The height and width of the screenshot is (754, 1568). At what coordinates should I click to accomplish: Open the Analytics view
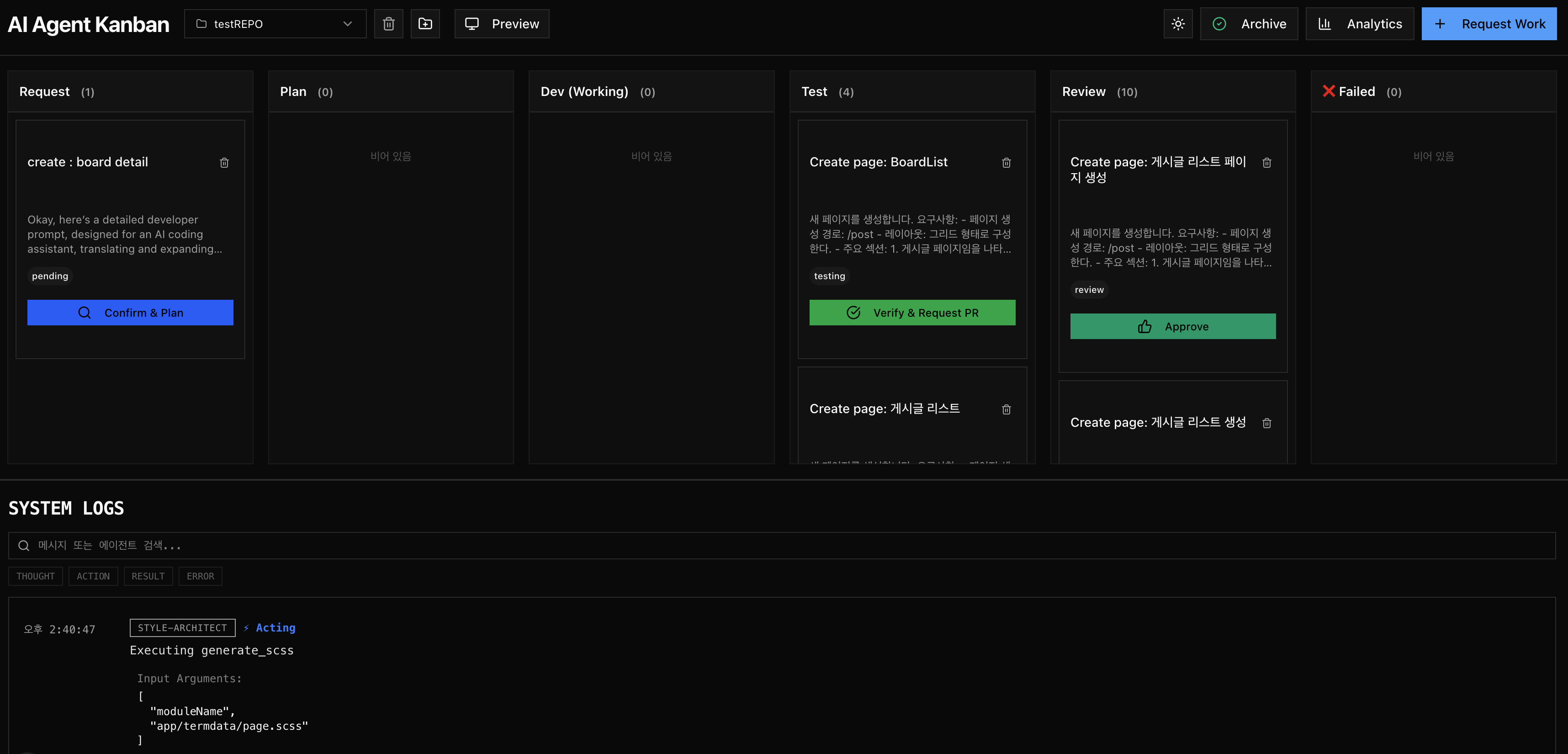click(1359, 24)
